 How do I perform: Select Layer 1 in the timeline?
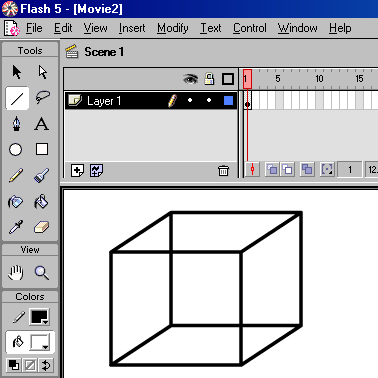151,100
